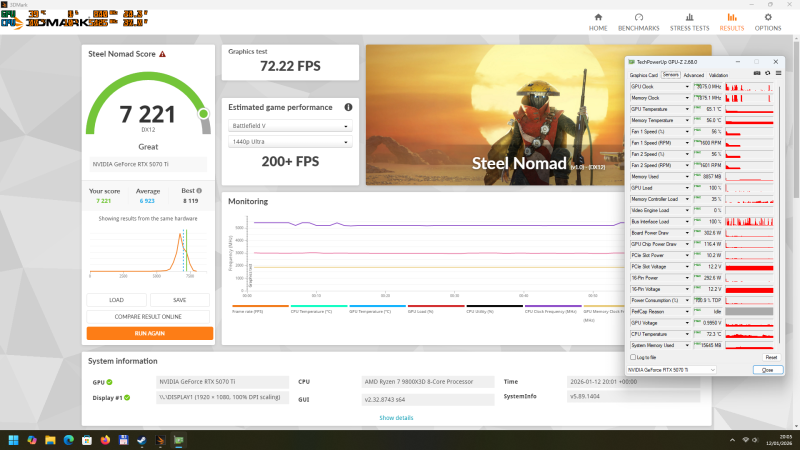Click the GPU Load red legend bar
The image size is (800, 450).
click(436, 306)
